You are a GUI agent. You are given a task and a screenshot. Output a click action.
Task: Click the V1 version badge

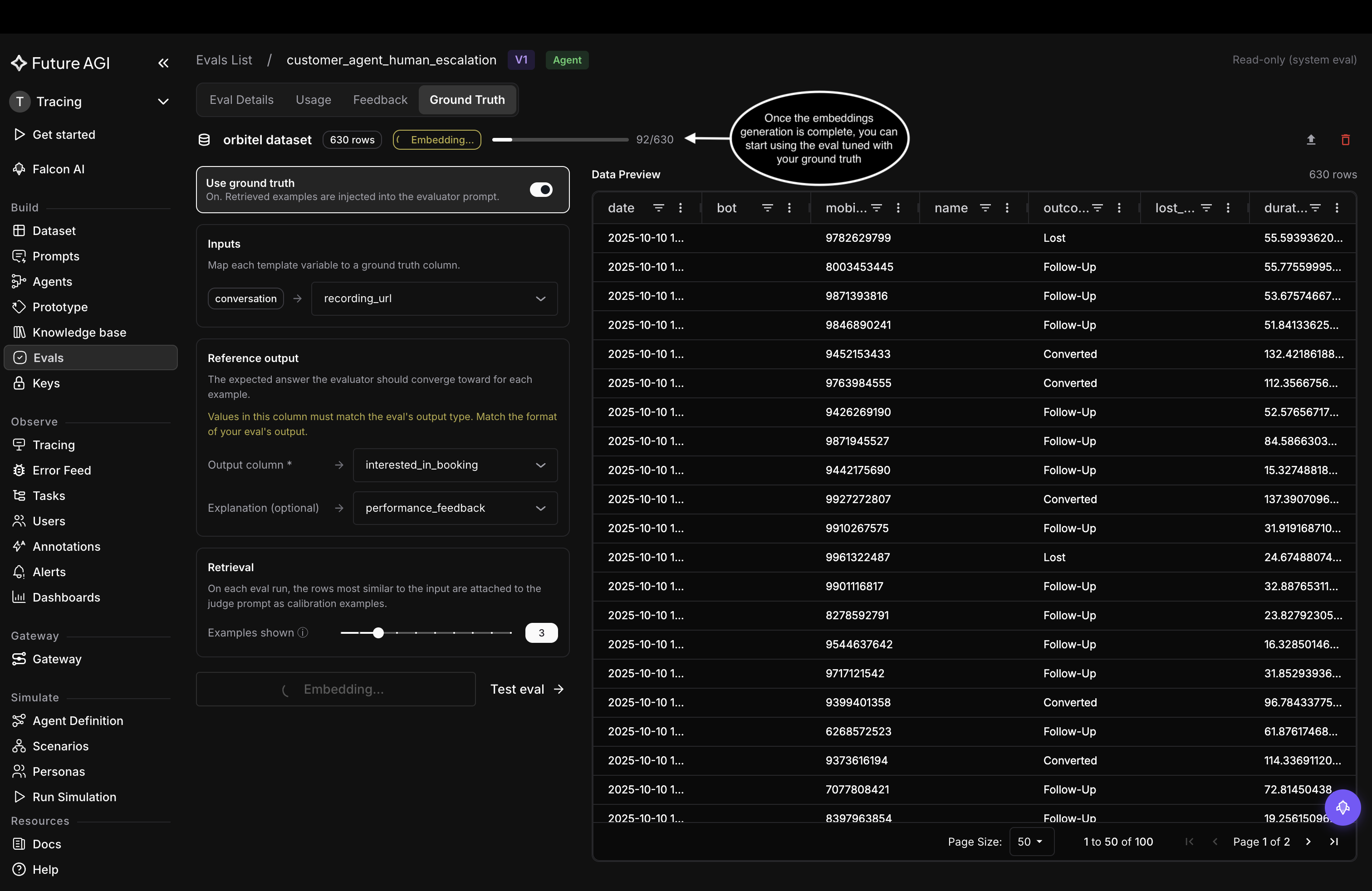[x=521, y=60]
